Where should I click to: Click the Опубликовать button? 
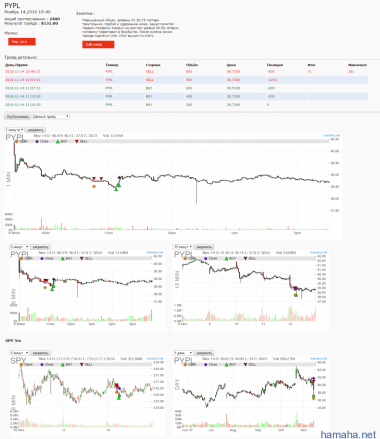17,117
